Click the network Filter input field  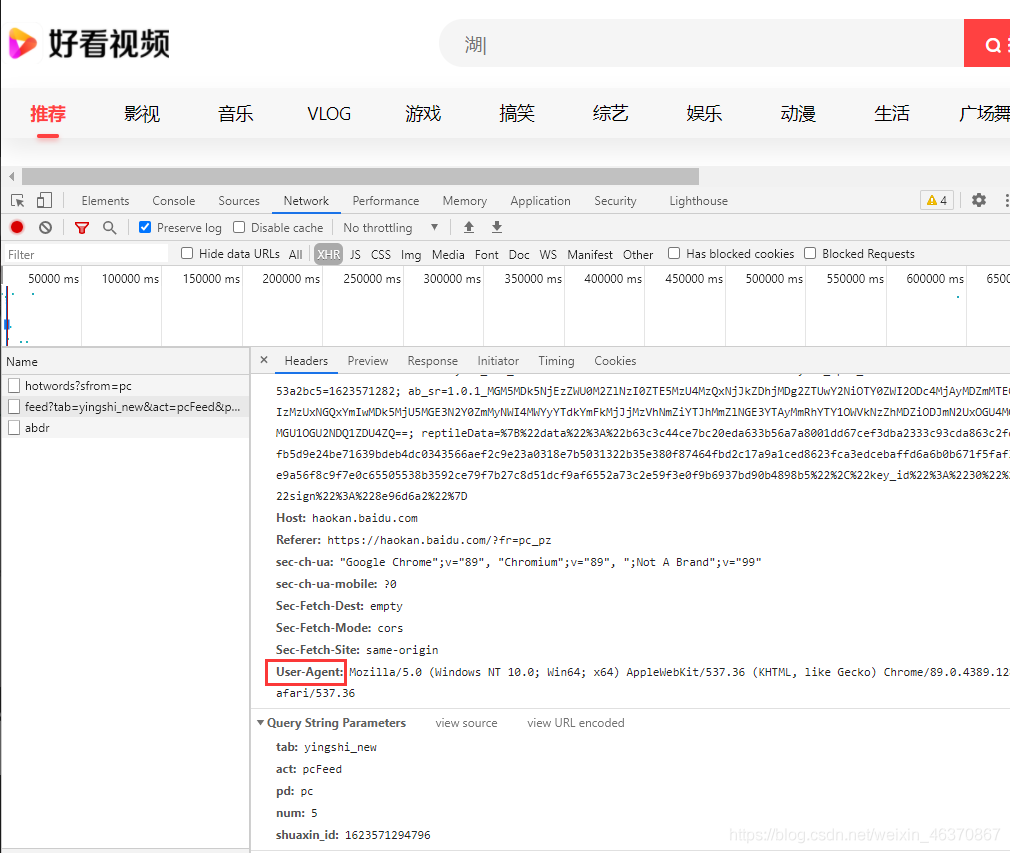tap(86, 254)
